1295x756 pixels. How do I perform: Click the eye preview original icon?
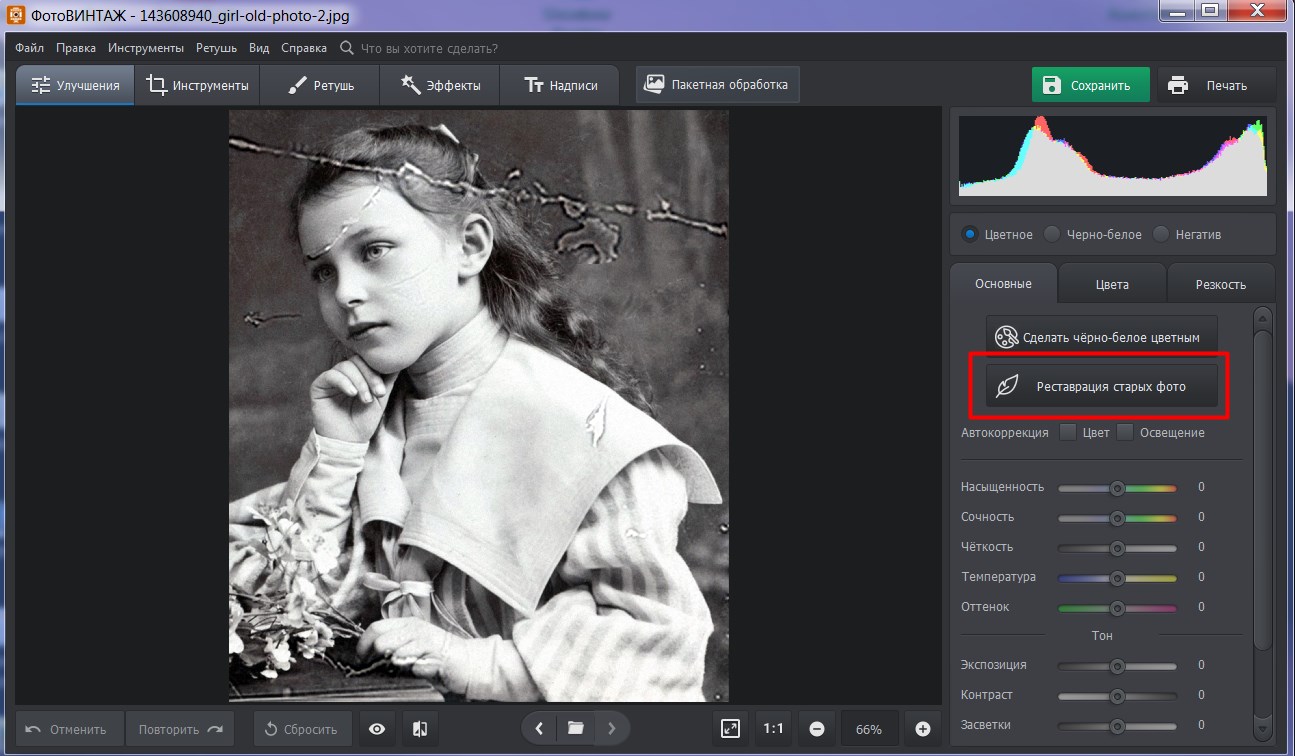pos(377,729)
